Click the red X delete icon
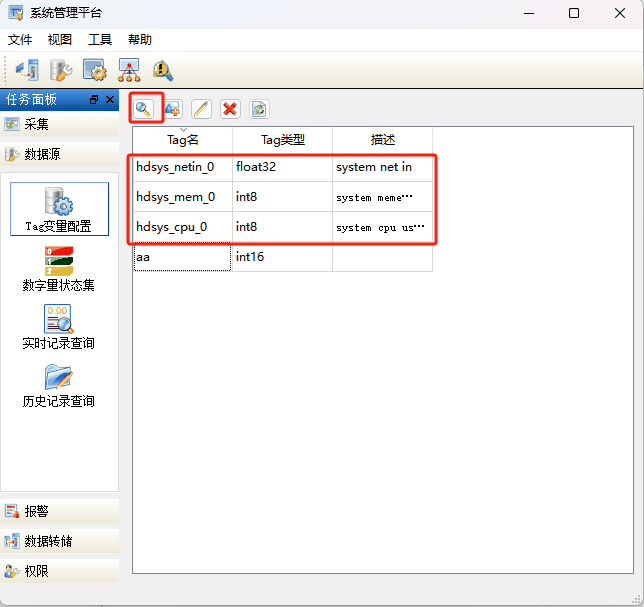The image size is (644, 607). click(230, 109)
